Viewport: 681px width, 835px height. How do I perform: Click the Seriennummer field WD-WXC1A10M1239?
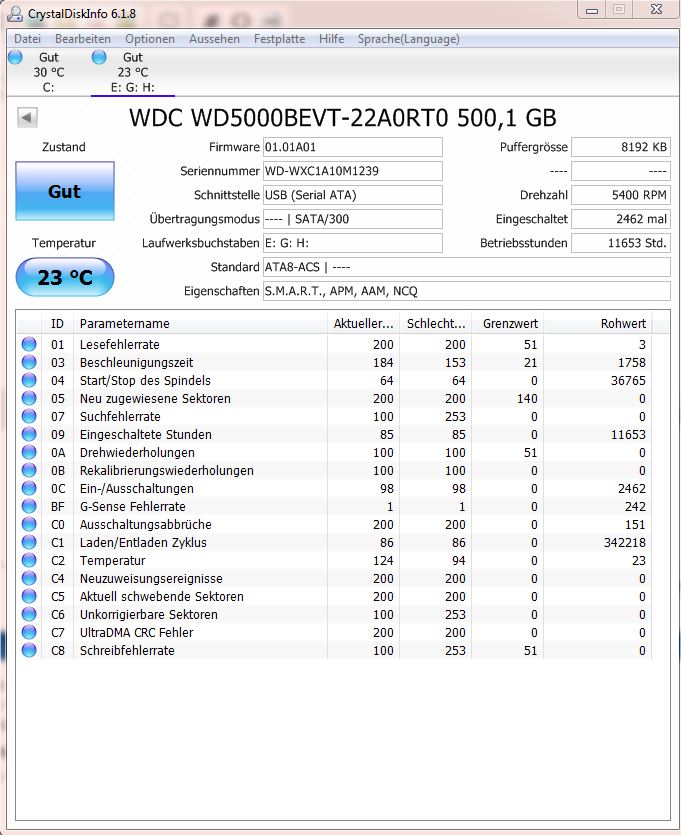coord(352,171)
